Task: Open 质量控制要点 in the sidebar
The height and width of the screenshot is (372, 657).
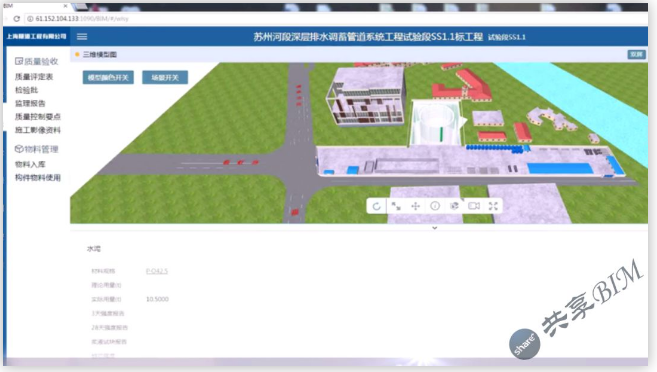Action: [38, 116]
